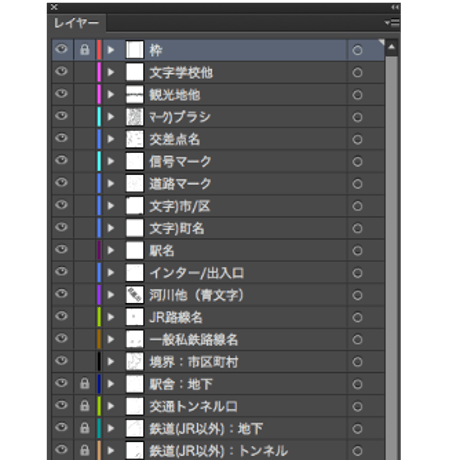Click target circle of インター/出入口 layer
The width and height of the screenshot is (460, 460).
[x=357, y=273]
